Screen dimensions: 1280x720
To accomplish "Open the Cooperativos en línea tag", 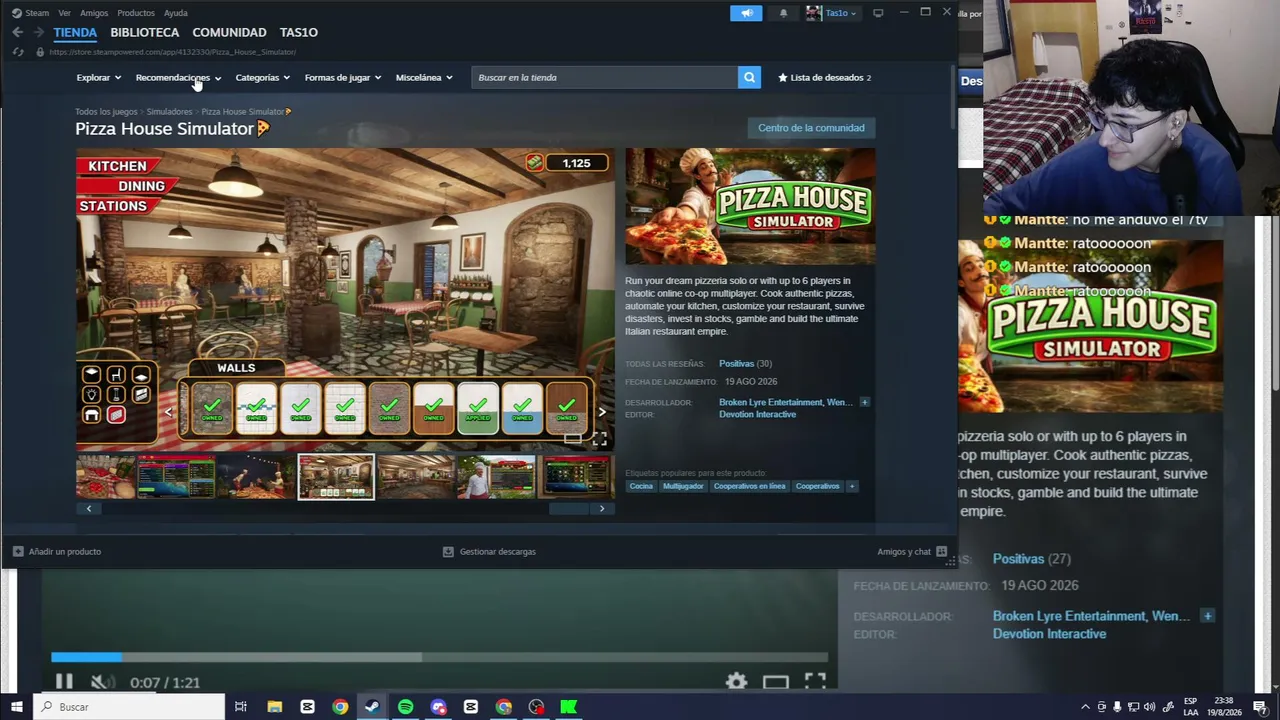I will coord(749,486).
